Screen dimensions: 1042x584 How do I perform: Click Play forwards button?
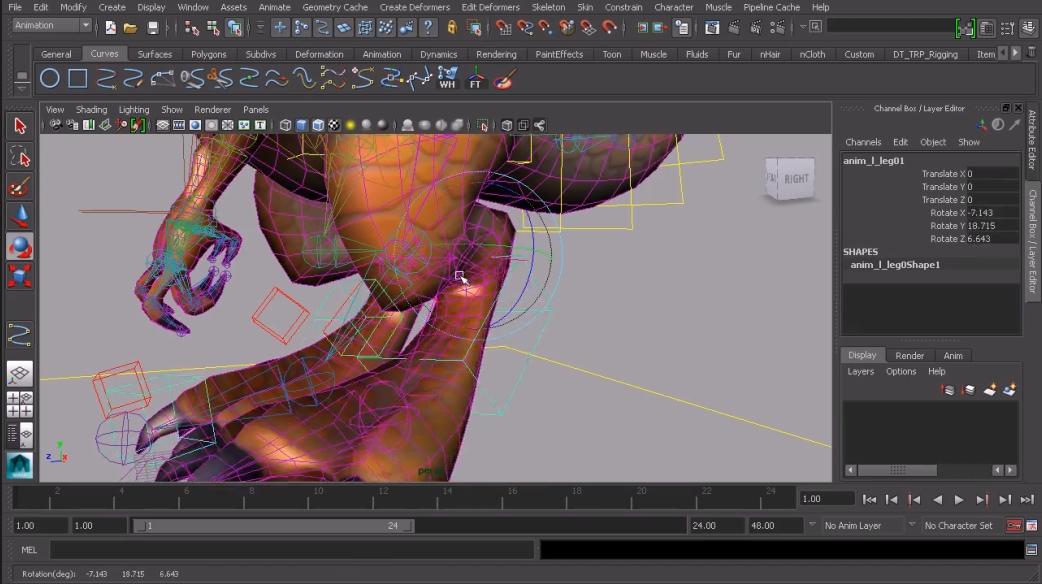pos(959,500)
